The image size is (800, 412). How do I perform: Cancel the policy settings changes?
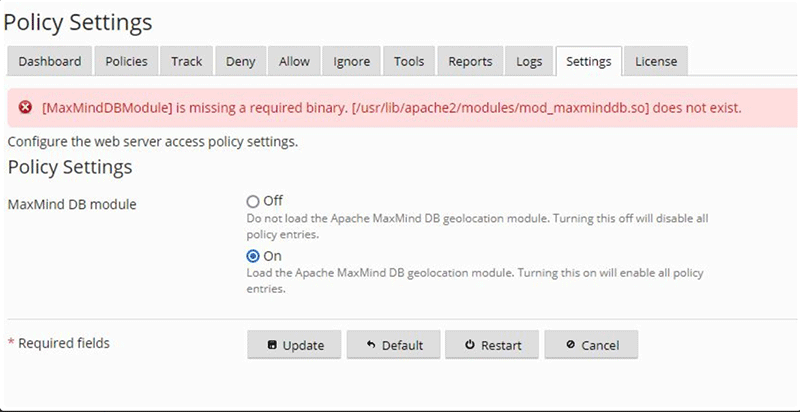591,345
